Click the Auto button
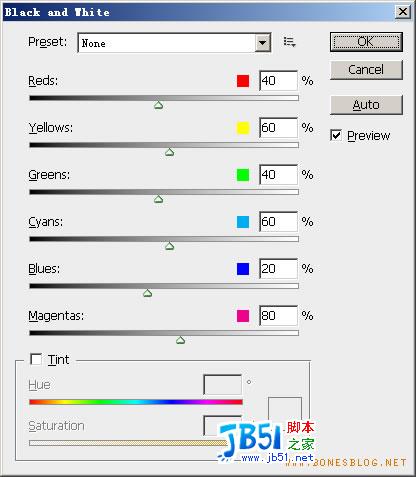 click(x=366, y=105)
